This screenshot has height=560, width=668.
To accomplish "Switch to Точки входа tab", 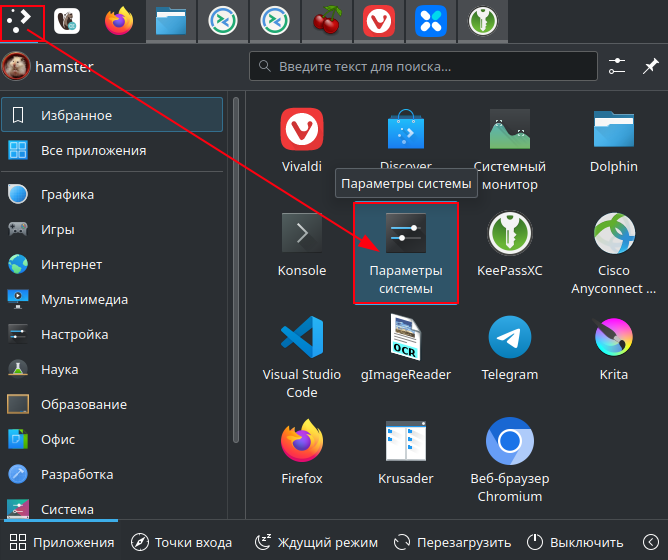I will [181, 542].
